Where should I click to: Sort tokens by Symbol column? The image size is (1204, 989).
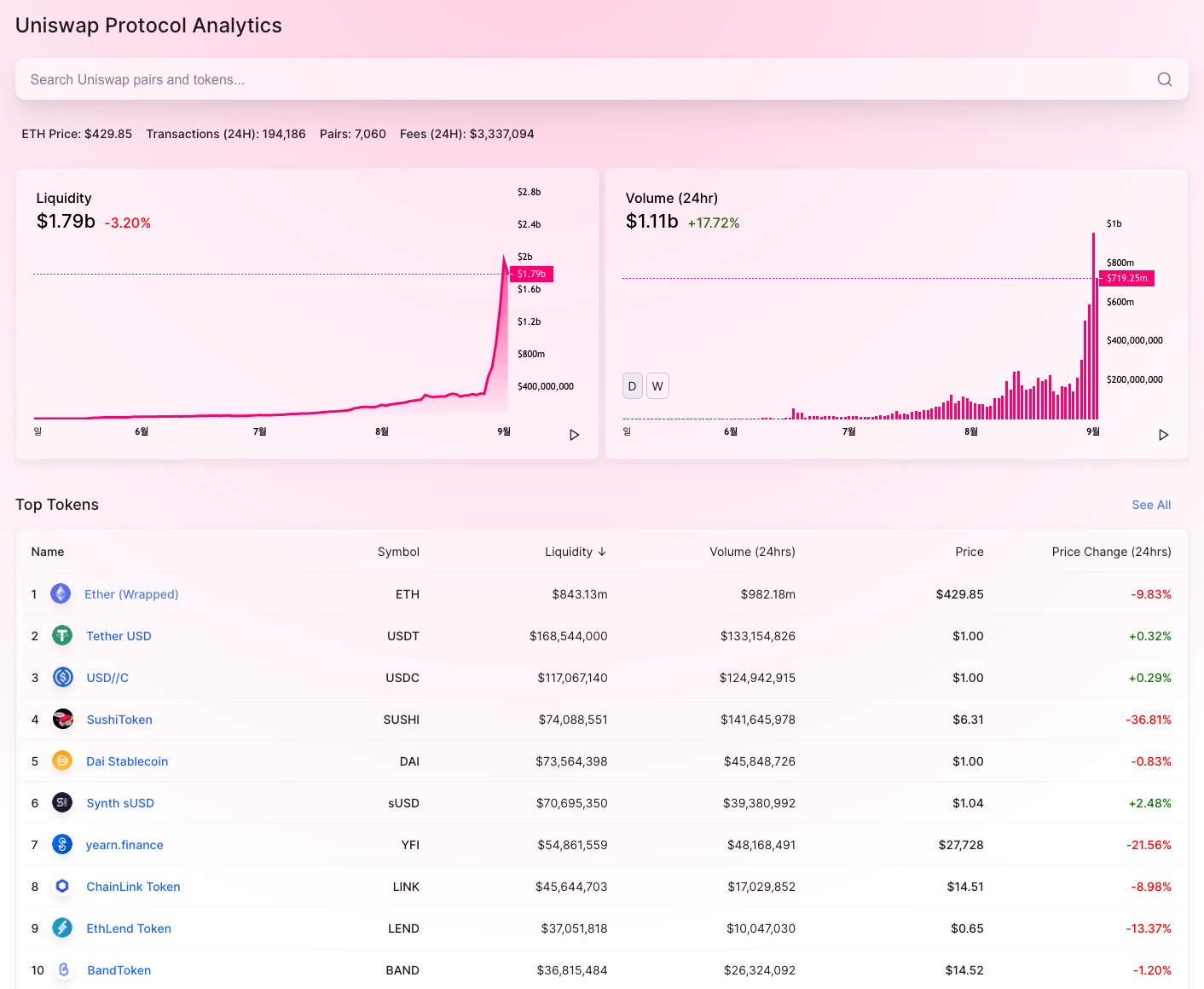pyautogui.click(x=398, y=552)
